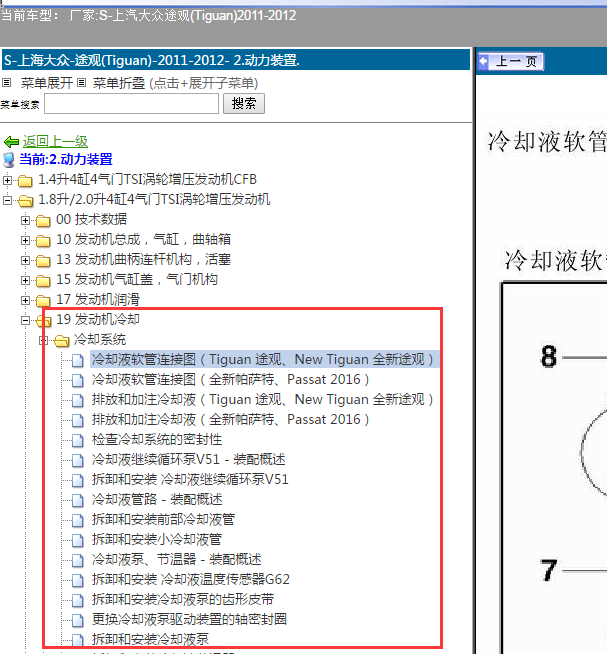607x654 pixels.
Task: Click page icon of 拆卸和安装冷却液泵的齿形皮带
Action: coord(78,601)
